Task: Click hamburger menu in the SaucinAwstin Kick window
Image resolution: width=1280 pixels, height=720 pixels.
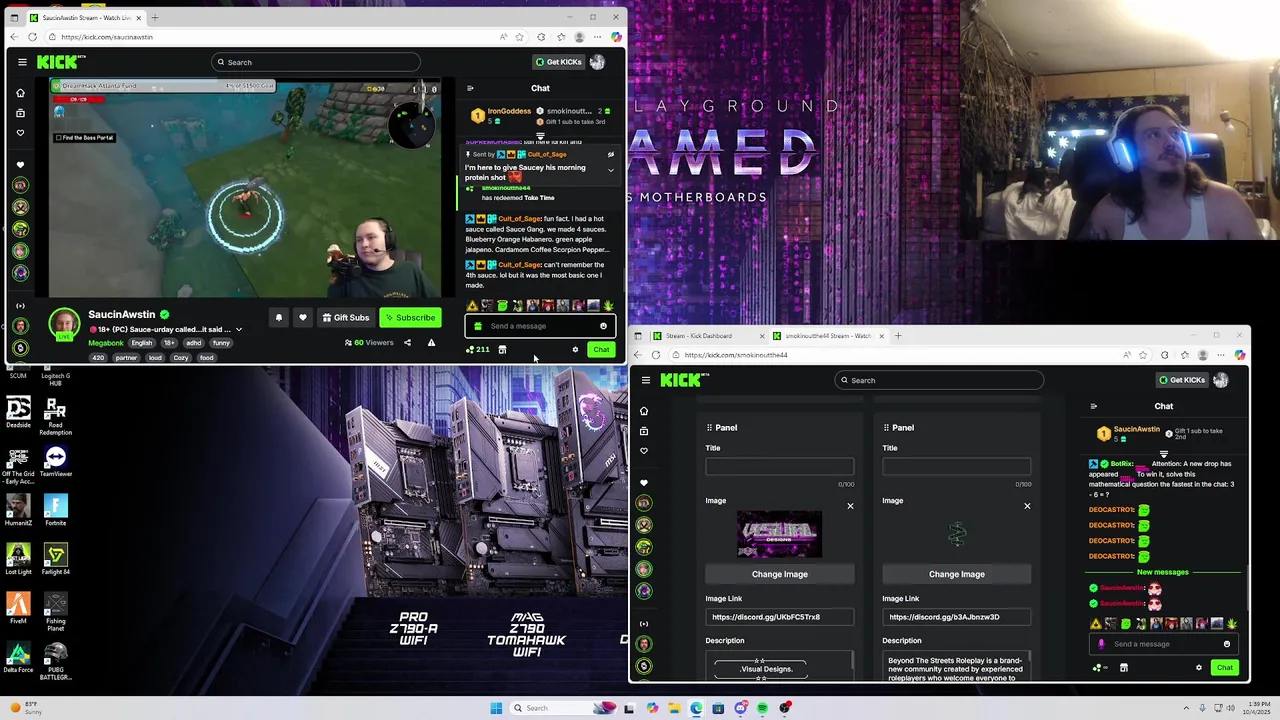Action: pos(22,62)
